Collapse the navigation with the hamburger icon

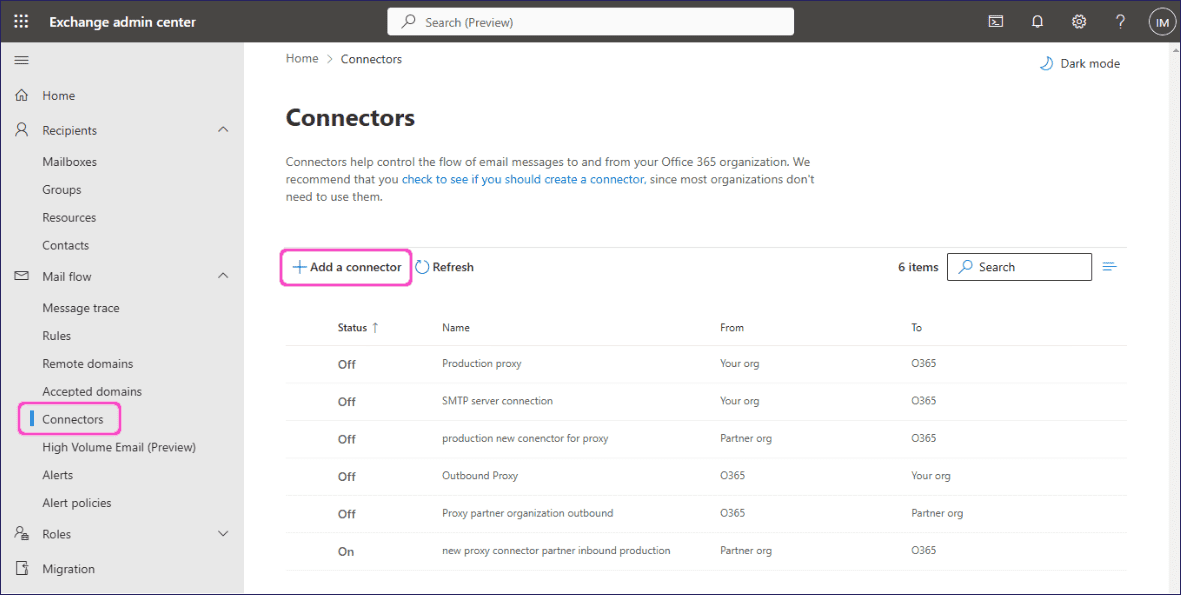pos(21,59)
